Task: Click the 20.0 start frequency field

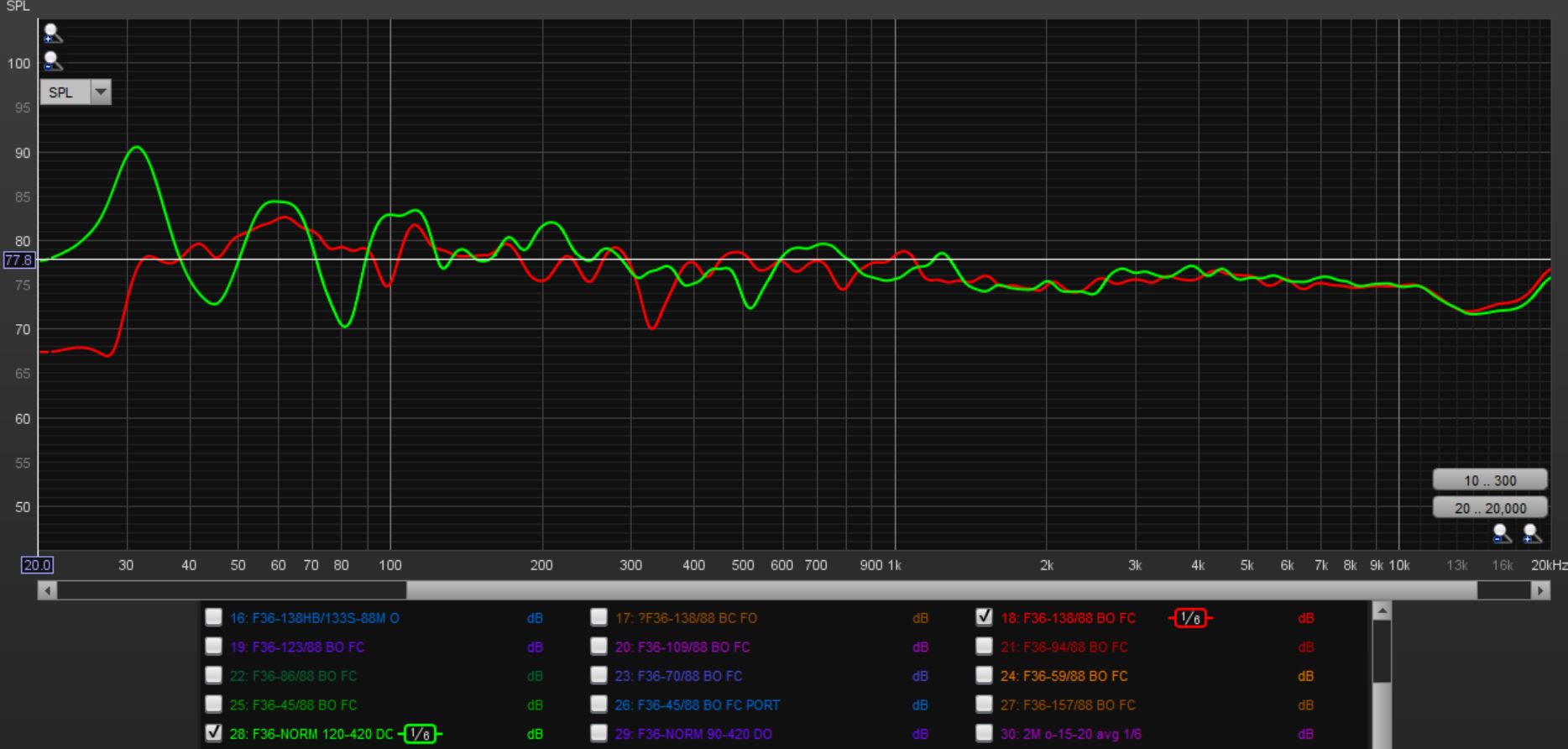Action: (x=37, y=565)
